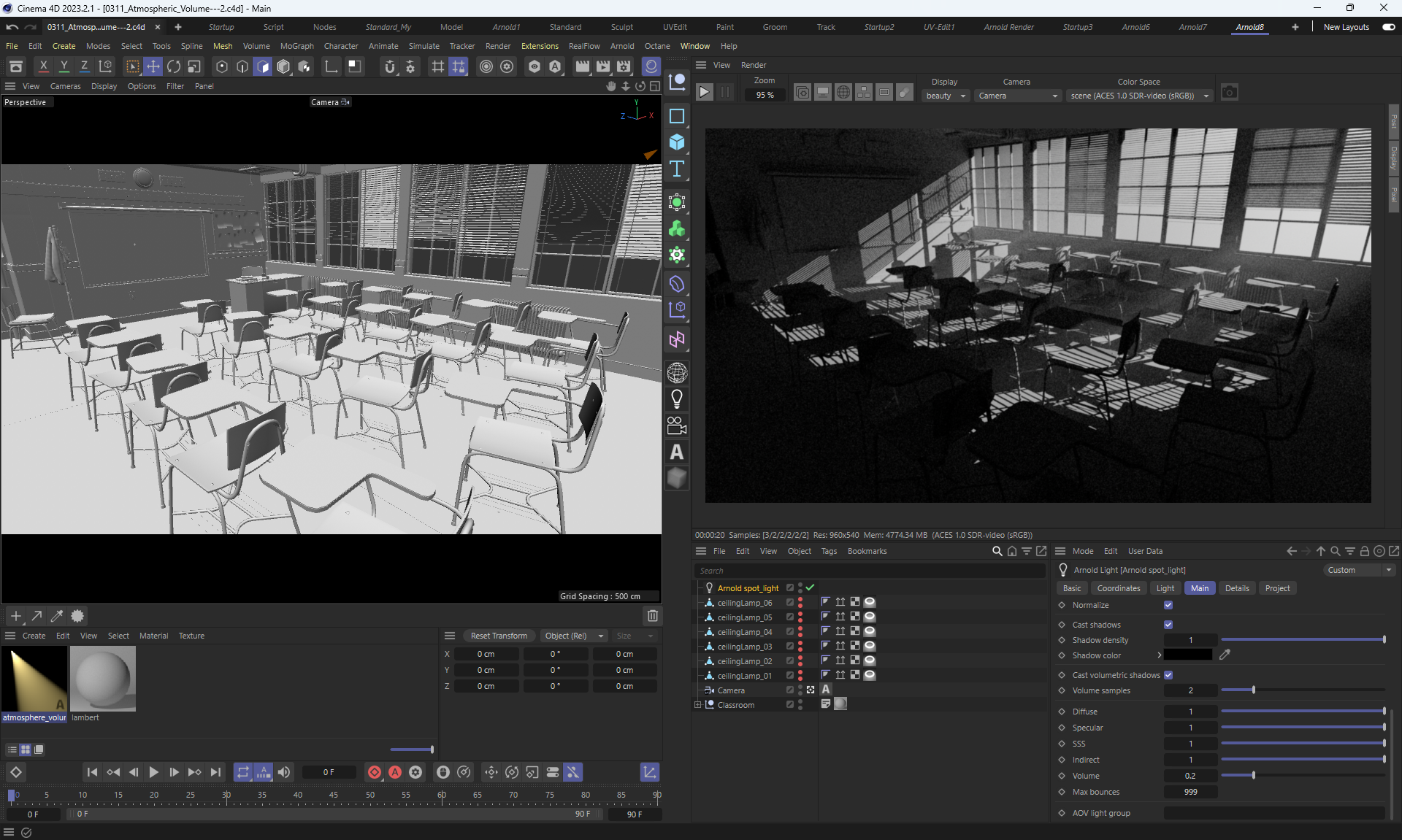
Task: Start the Arnold IPR render play button
Action: point(704,93)
